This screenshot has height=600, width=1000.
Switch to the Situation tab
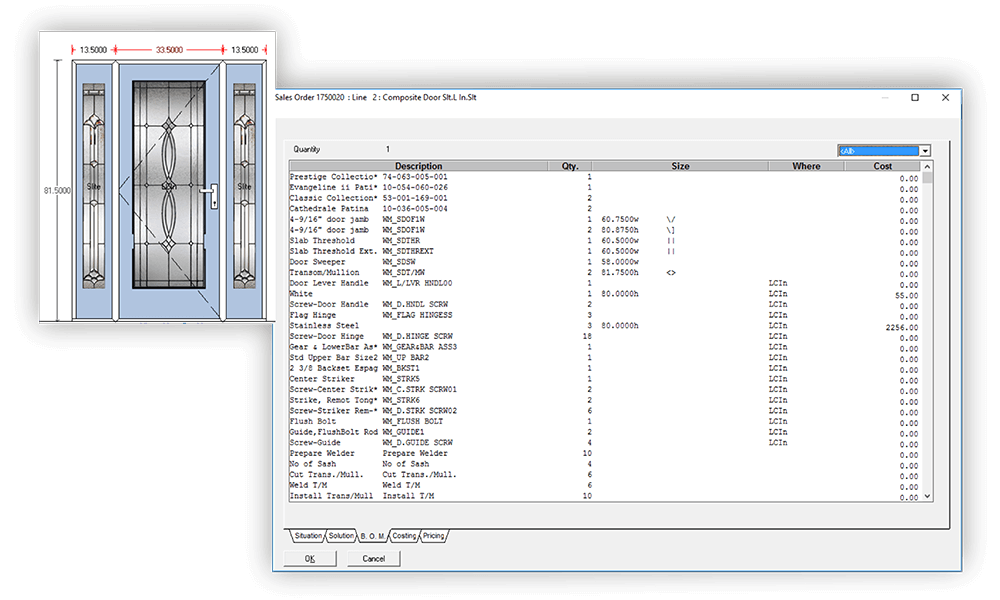pyautogui.click(x=307, y=535)
